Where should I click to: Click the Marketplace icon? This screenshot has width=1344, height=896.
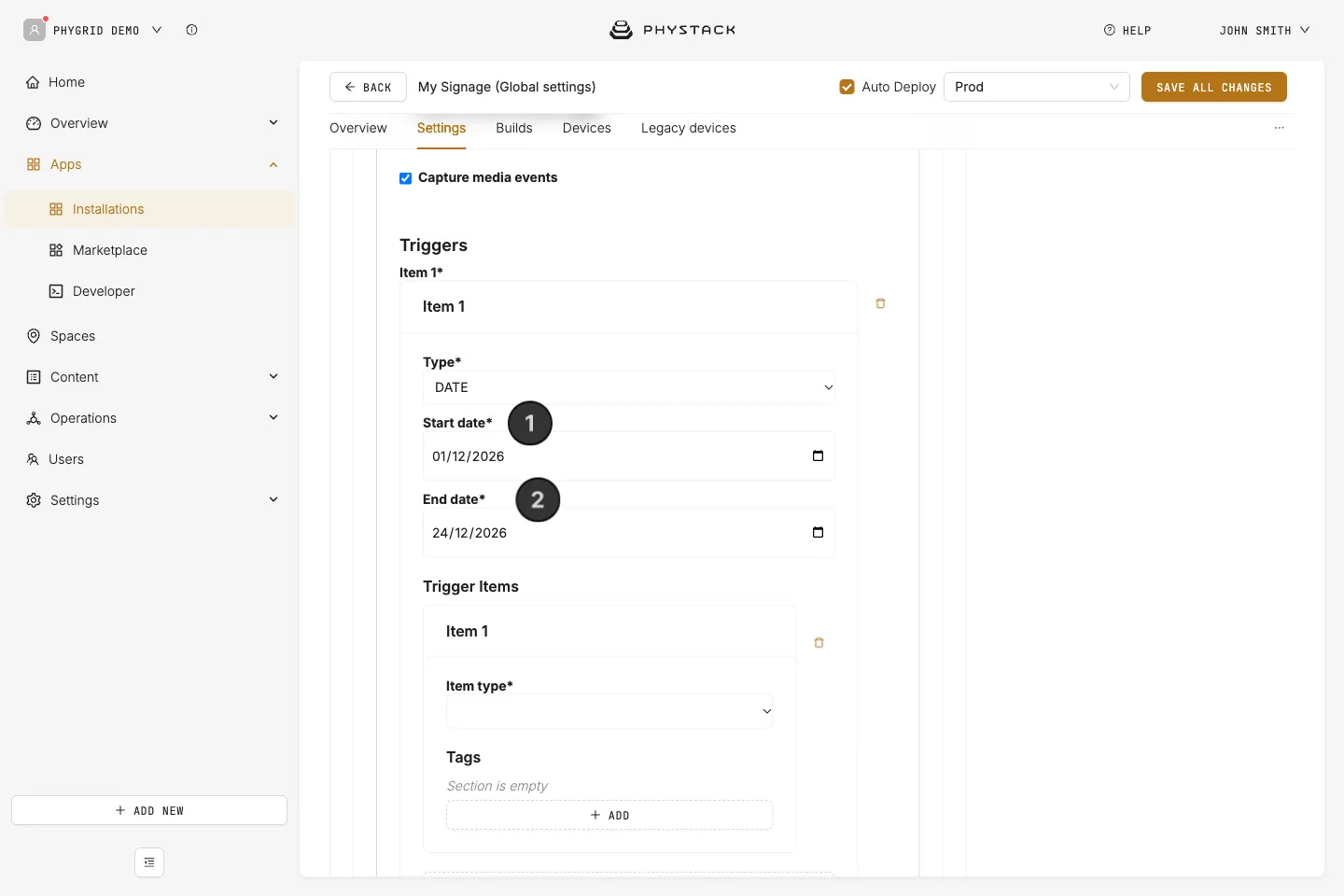56,250
